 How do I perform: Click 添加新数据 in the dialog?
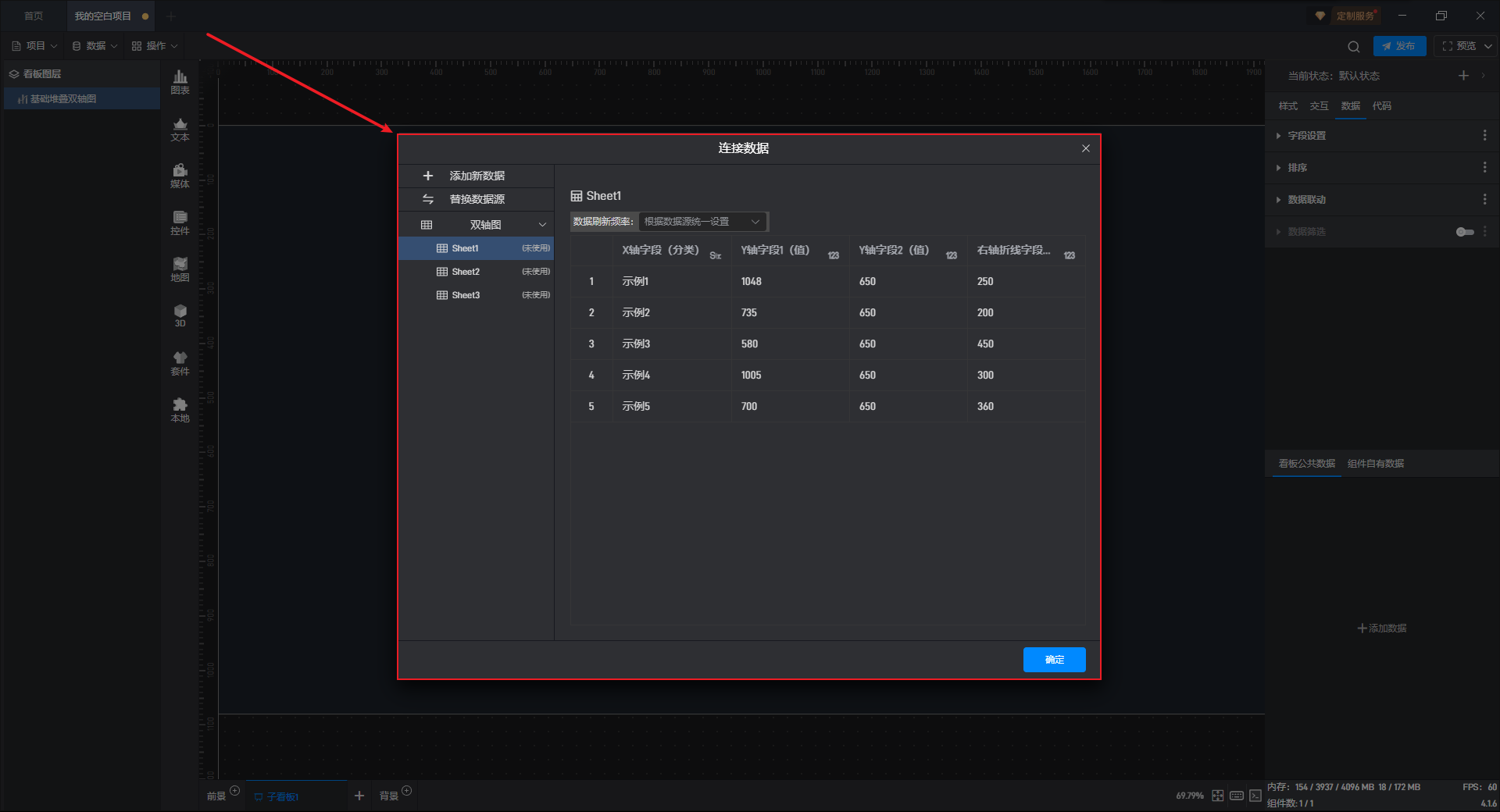477,176
